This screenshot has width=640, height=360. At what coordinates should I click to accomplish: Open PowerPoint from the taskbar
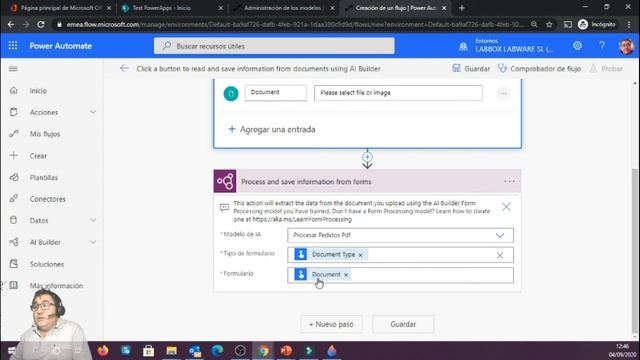pos(286,351)
